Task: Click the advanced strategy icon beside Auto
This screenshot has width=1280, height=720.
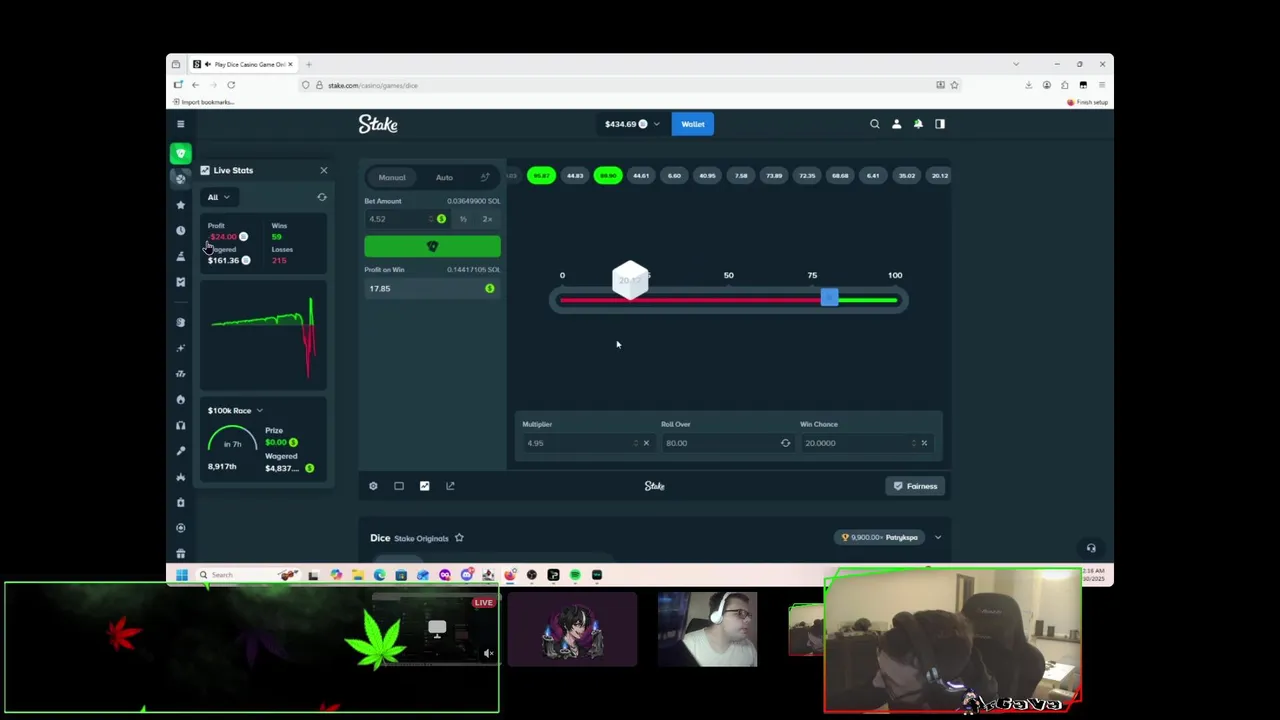Action: tap(485, 177)
